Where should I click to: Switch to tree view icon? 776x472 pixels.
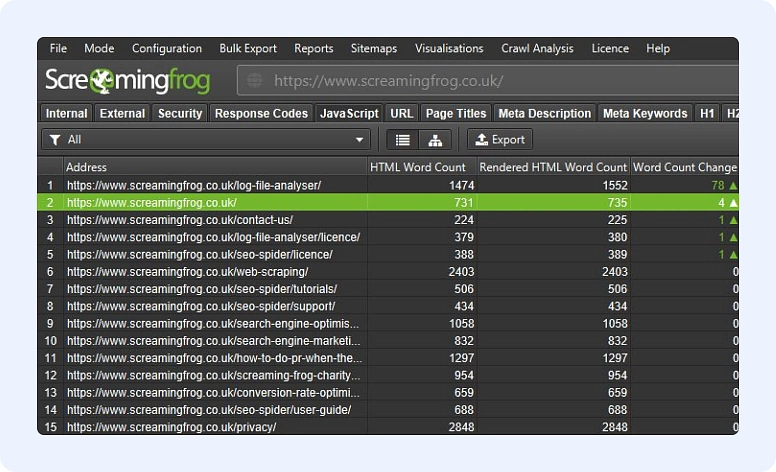pyautogui.click(x=435, y=140)
